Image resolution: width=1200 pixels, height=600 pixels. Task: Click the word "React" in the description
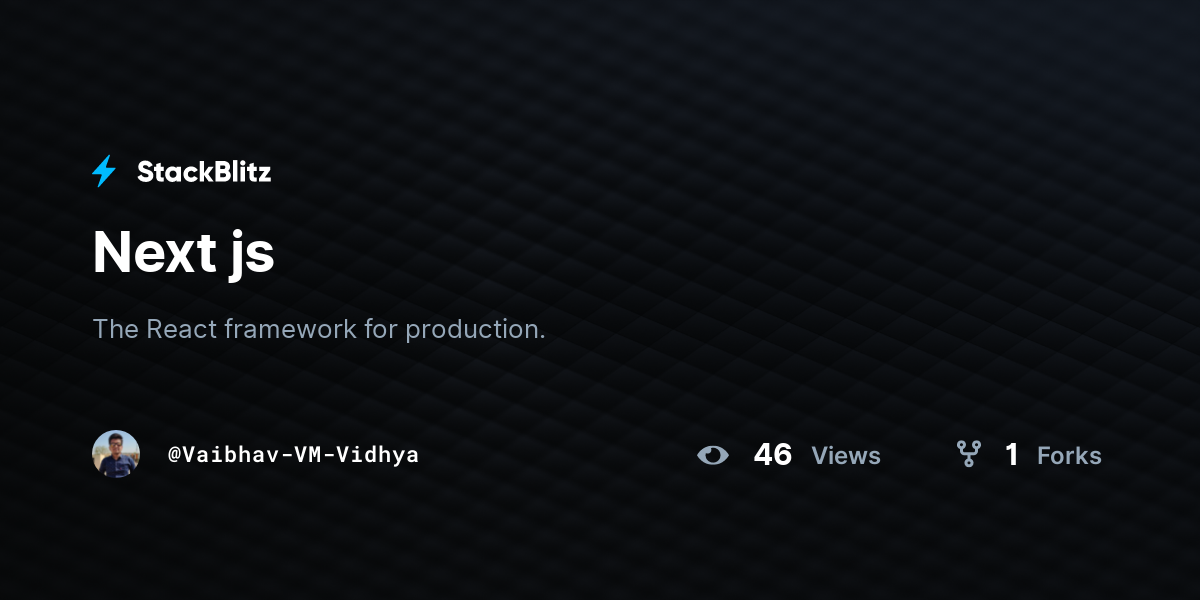click(181, 329)
